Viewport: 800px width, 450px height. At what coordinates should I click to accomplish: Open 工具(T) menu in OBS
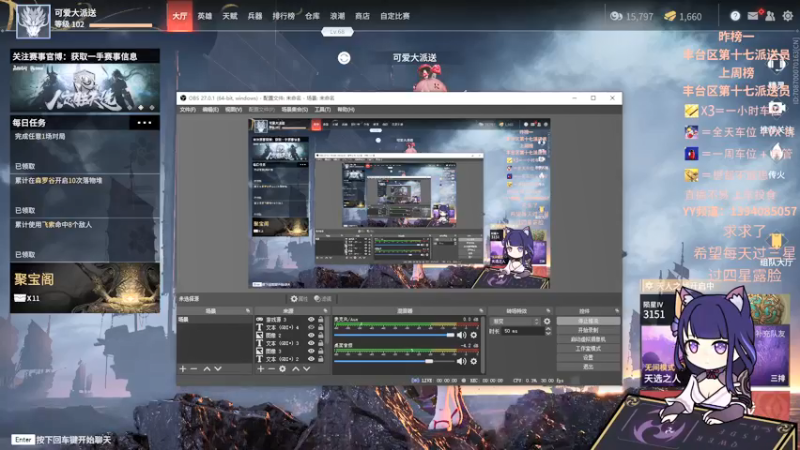coord(322,110)
